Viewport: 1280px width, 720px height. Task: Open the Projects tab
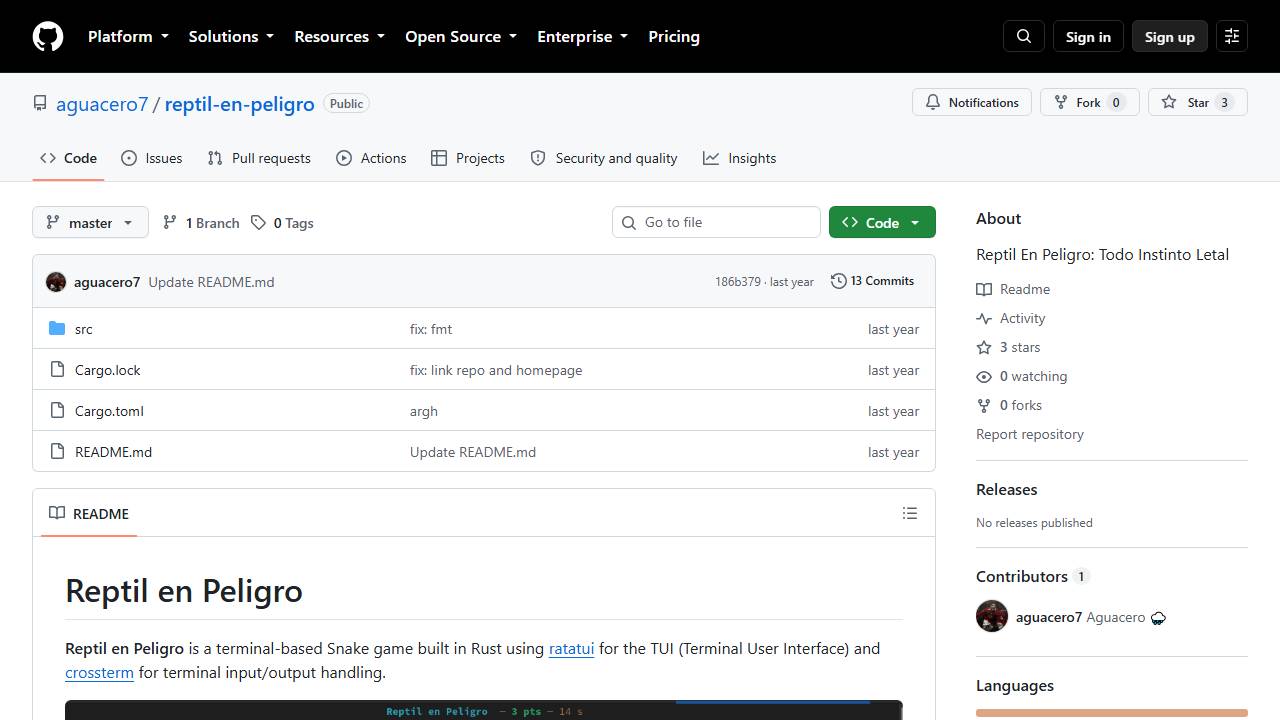[x=468, y=158]
